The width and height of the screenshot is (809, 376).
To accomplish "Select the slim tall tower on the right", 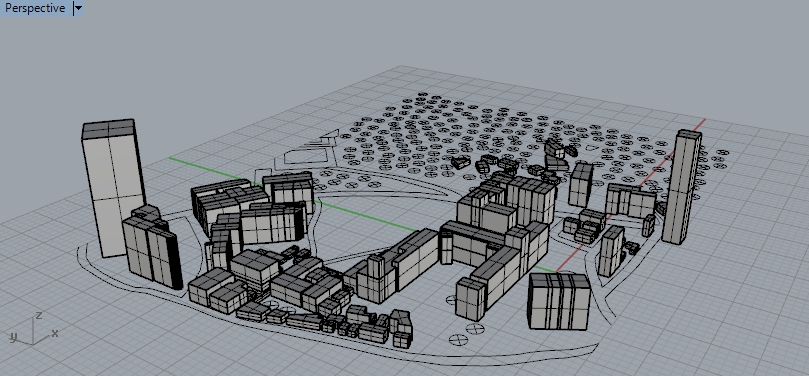I will pos(682,187).
